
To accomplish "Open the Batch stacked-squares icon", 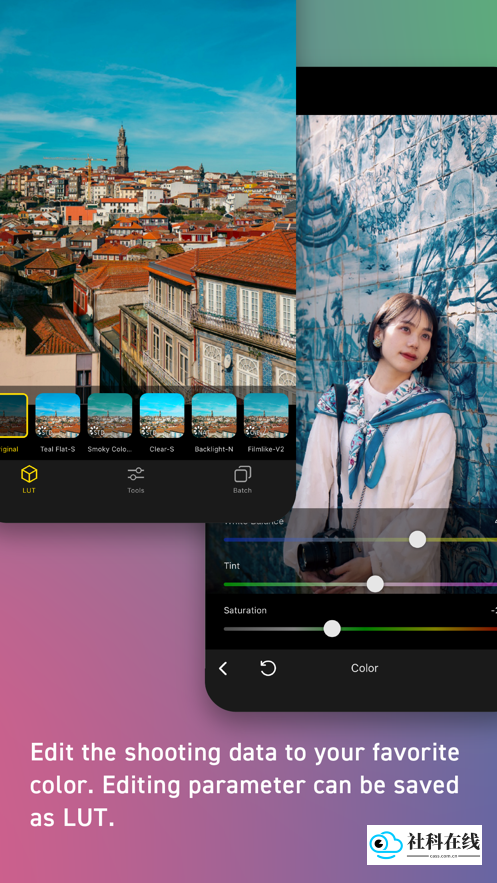I will [x=243, y=474].
